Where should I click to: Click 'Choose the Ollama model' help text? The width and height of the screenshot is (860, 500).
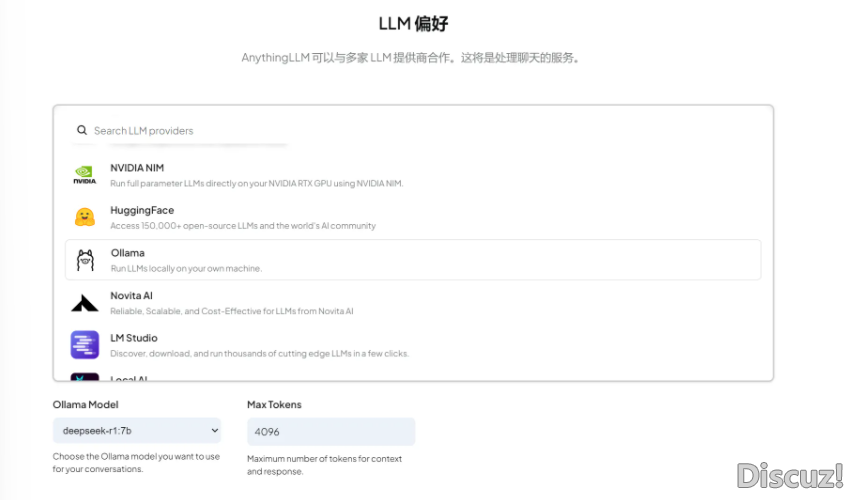click(x=136, y=463)
